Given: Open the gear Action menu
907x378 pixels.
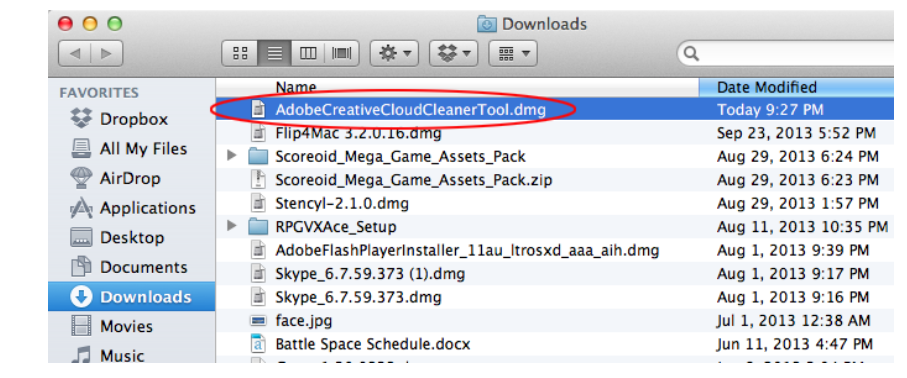Looking at the screenshot, I should (394, 54).
